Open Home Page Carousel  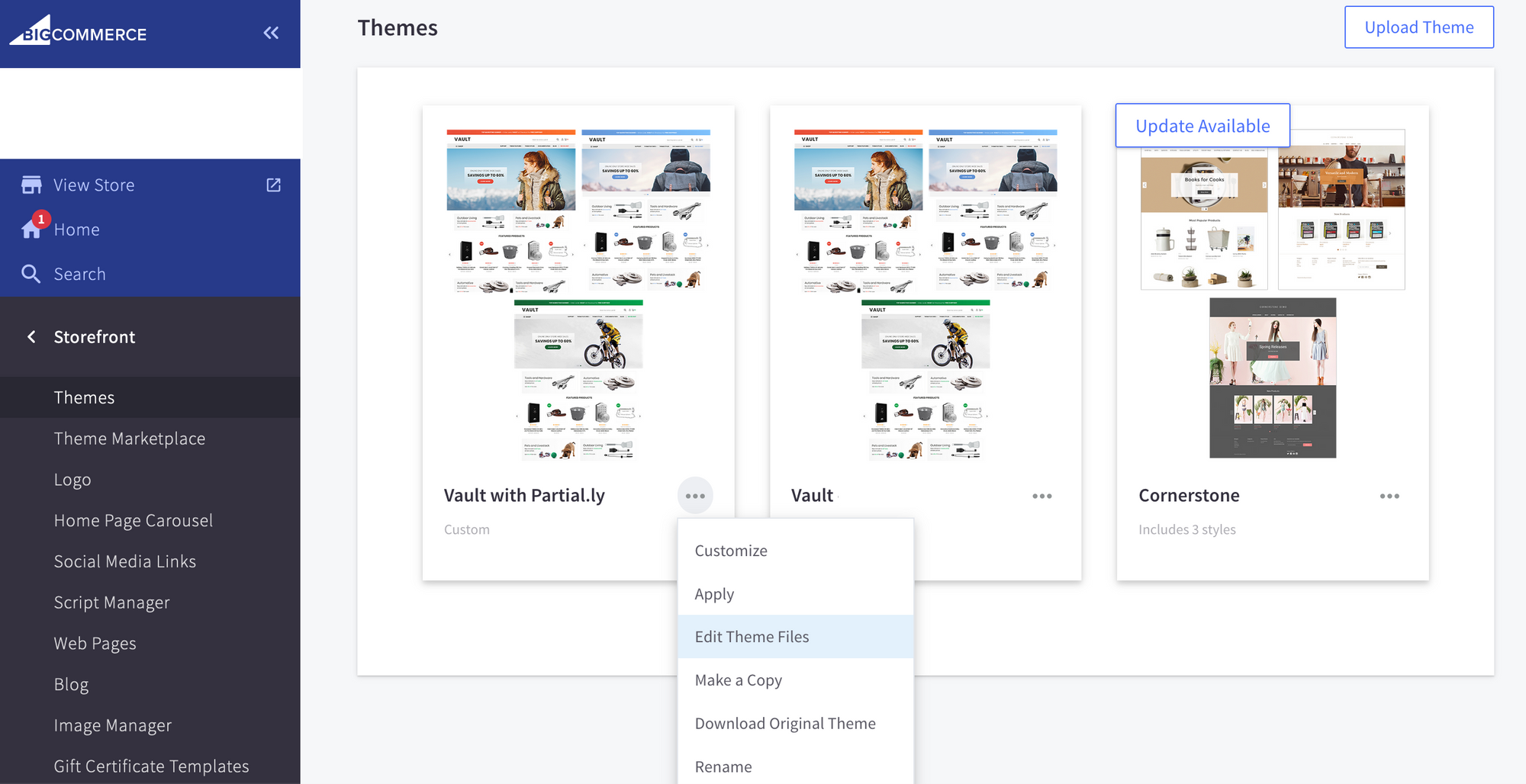click(134, 520)
